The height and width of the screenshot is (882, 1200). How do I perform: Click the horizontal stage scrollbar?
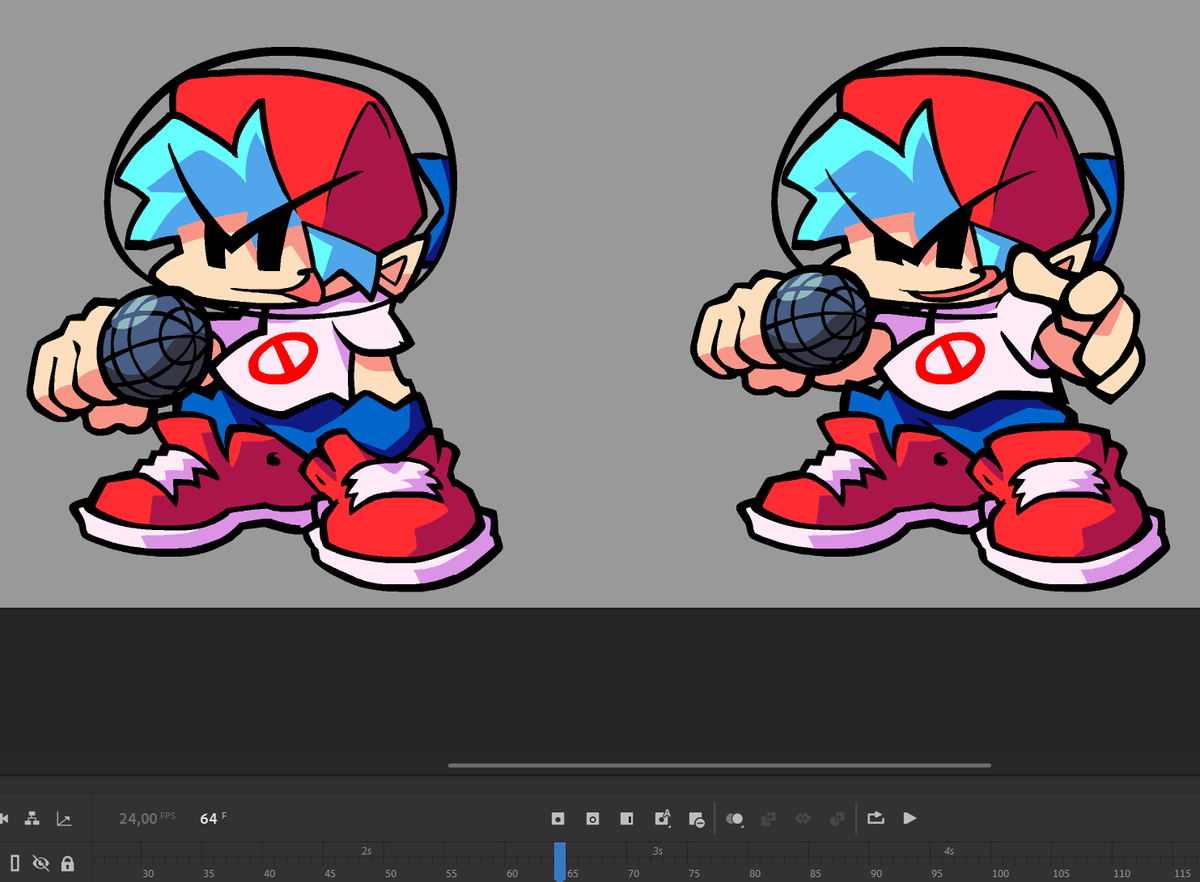click(720, 766)
